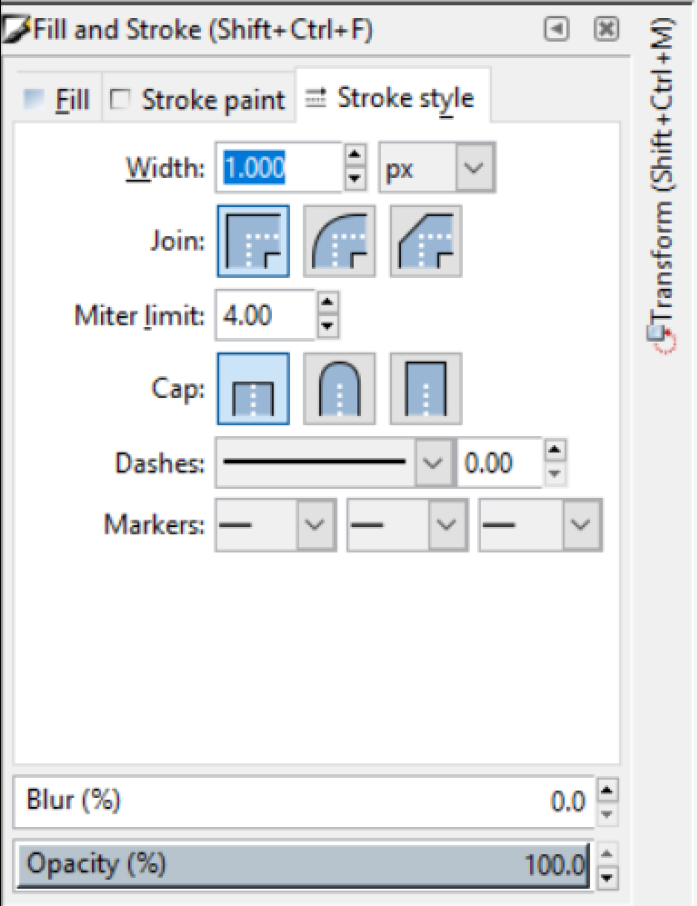
Task: Select the round cap icon
Action: (339, 389)
